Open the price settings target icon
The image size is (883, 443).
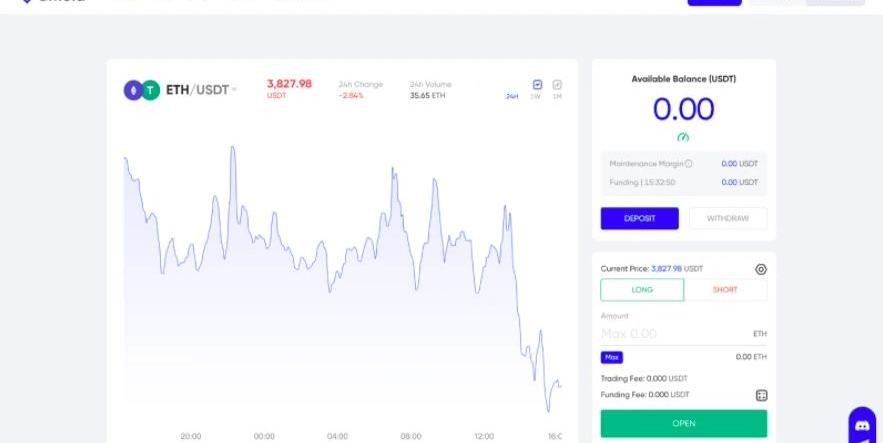(761, 270)
